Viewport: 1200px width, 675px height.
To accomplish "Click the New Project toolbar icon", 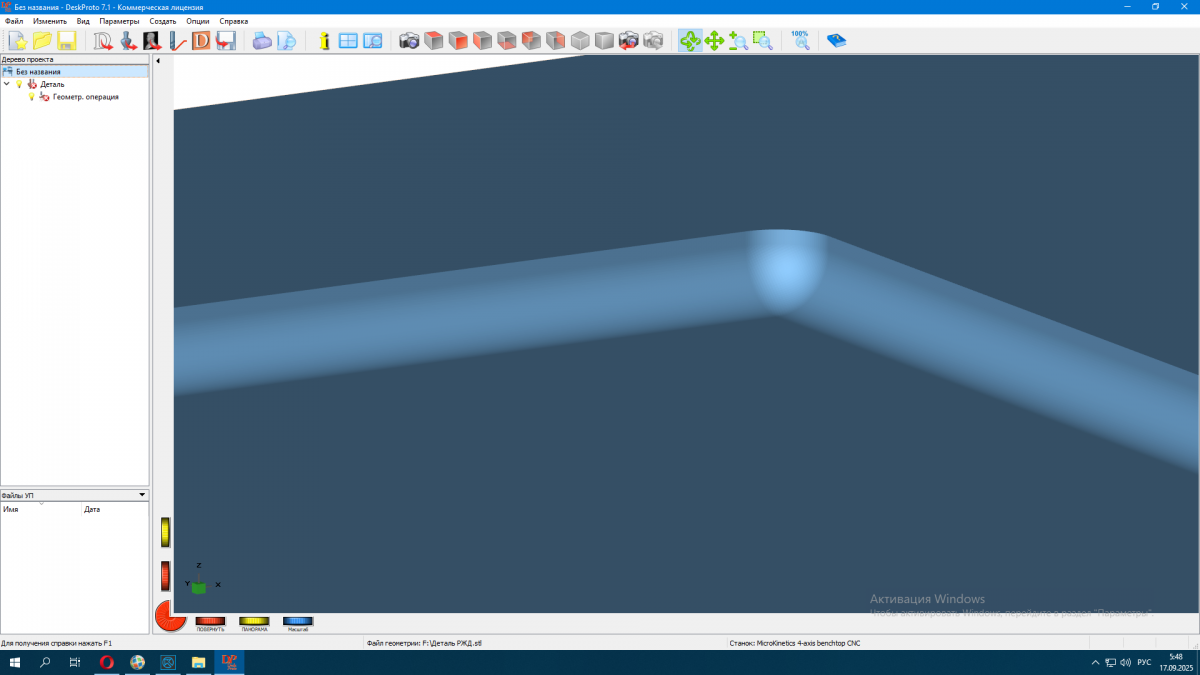I will 17,41.
